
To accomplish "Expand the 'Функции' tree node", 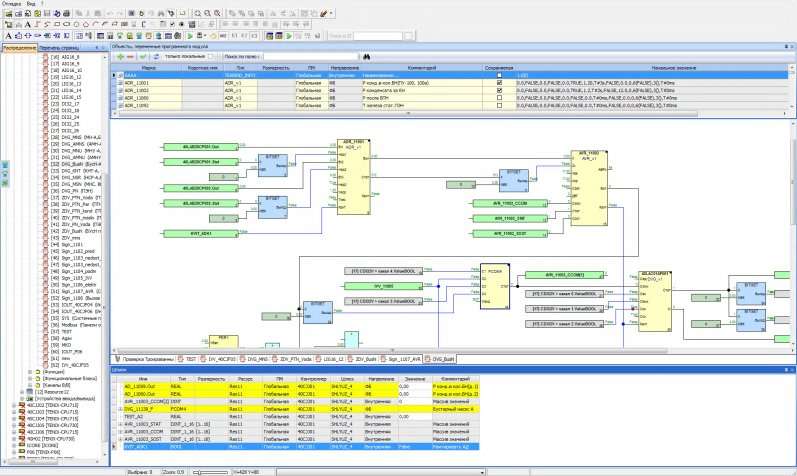I will (30, 372).
